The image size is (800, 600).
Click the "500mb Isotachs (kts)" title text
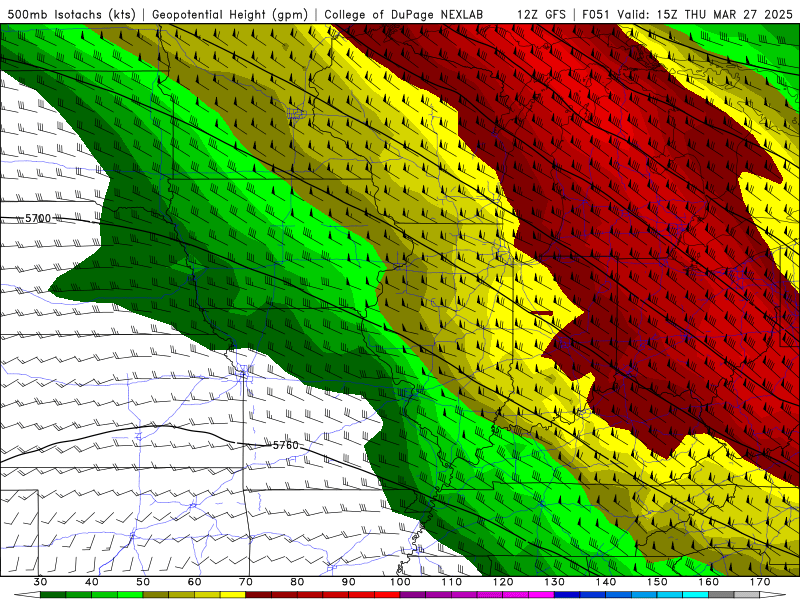[x=71, y=14]
